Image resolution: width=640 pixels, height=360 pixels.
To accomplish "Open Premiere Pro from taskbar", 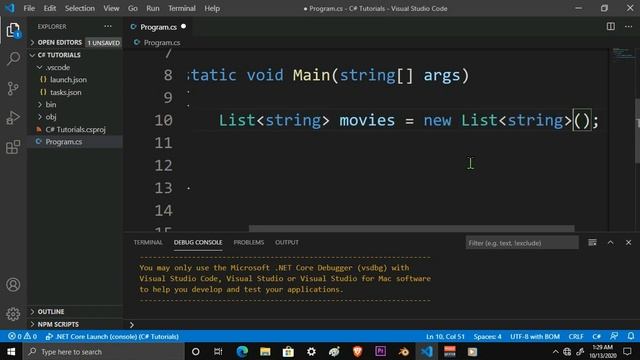I will 380,351.
